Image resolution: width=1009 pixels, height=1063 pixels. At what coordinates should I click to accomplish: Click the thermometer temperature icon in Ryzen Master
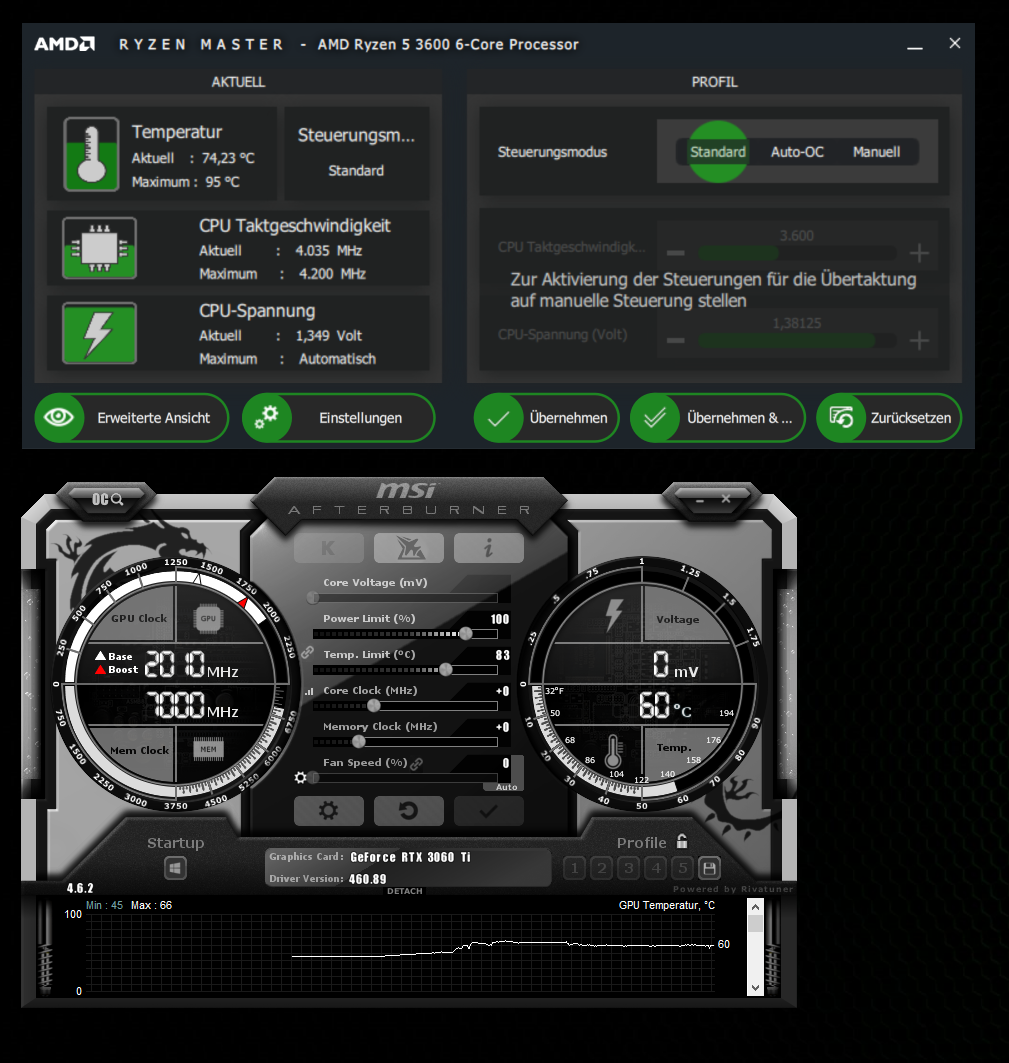click(92, 154)
